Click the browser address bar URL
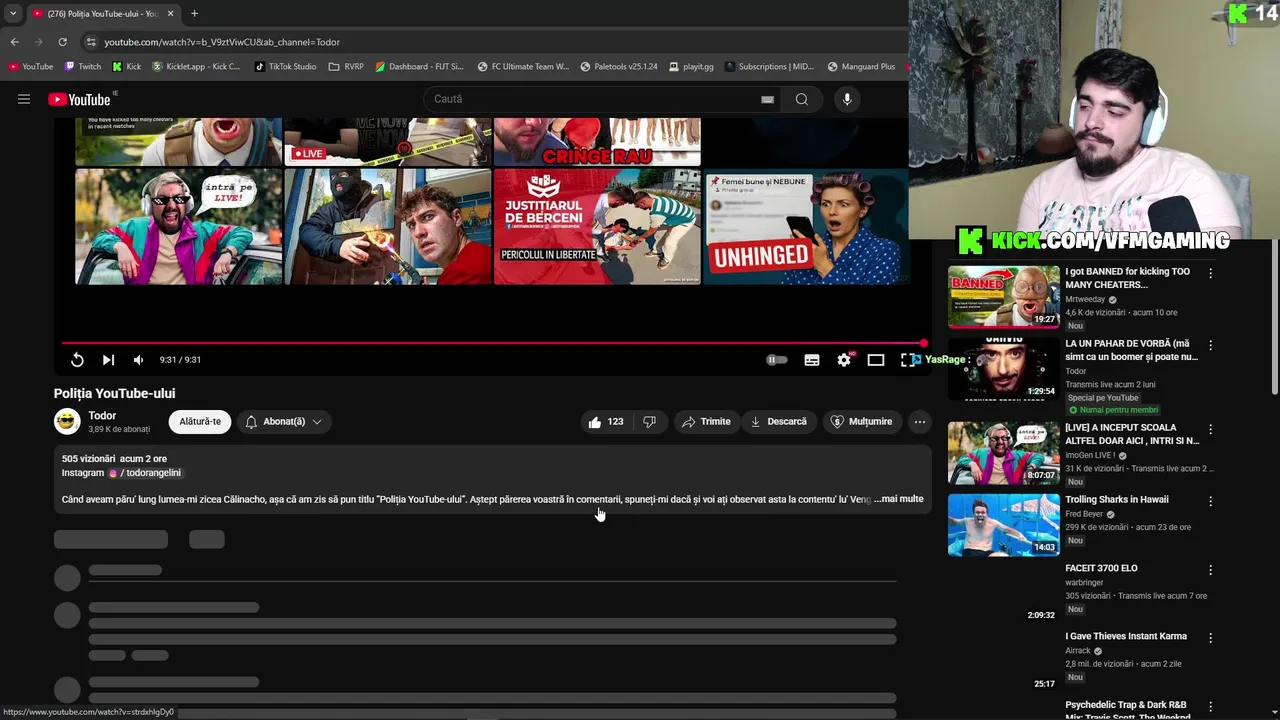 click(222, 42)
